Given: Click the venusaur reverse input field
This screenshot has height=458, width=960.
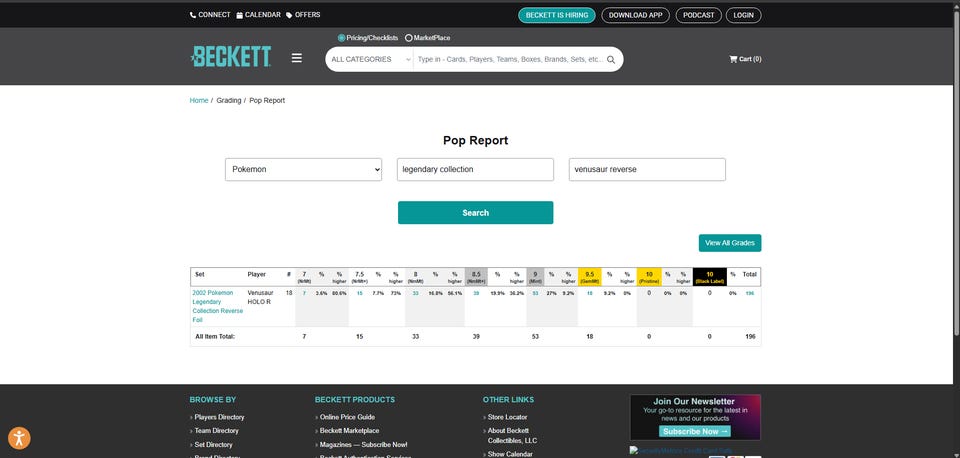Looking at the screenshot, I should click(x=647, y=170).
